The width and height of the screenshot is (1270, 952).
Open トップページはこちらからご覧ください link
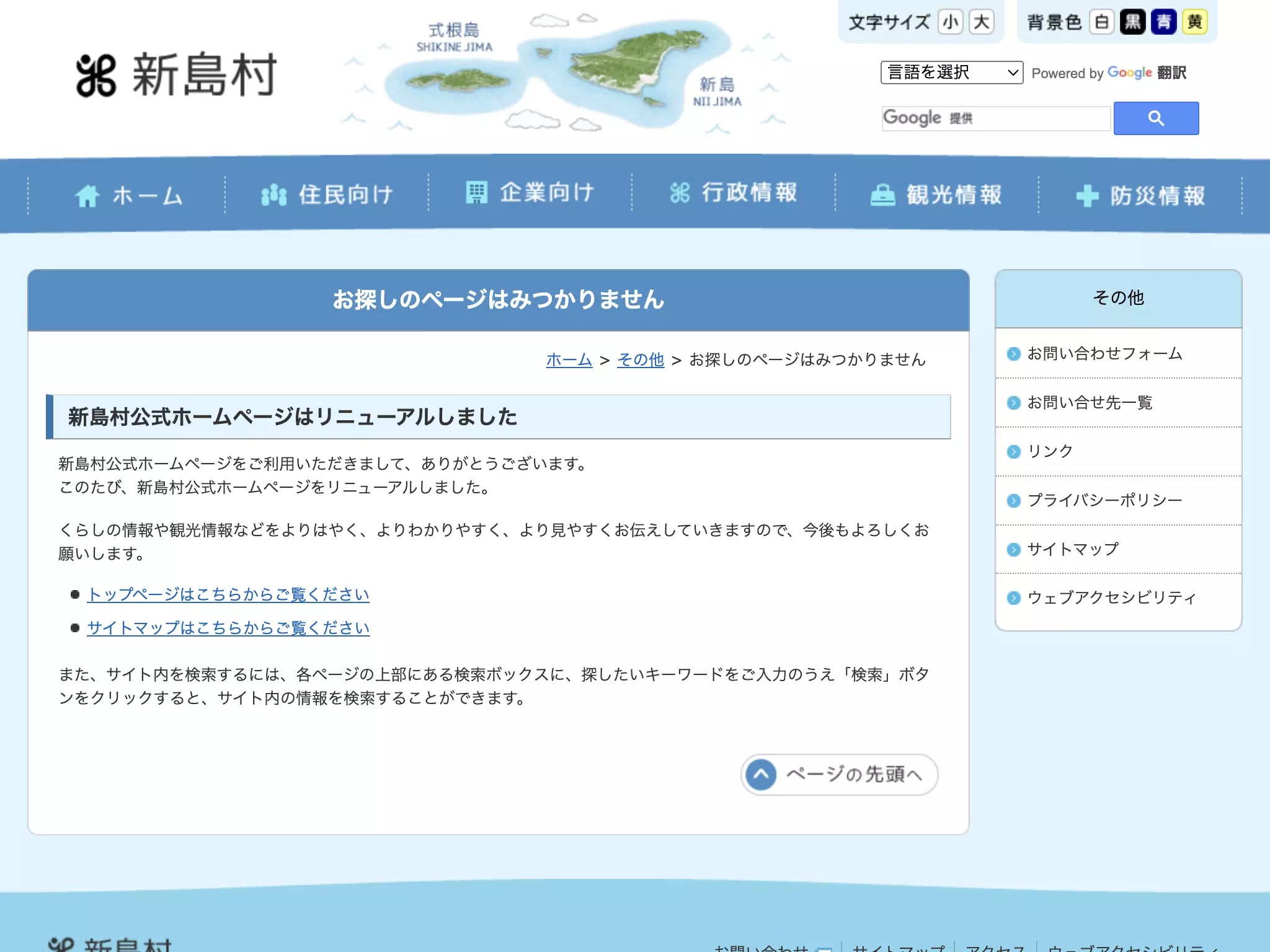tap(228, 594)
